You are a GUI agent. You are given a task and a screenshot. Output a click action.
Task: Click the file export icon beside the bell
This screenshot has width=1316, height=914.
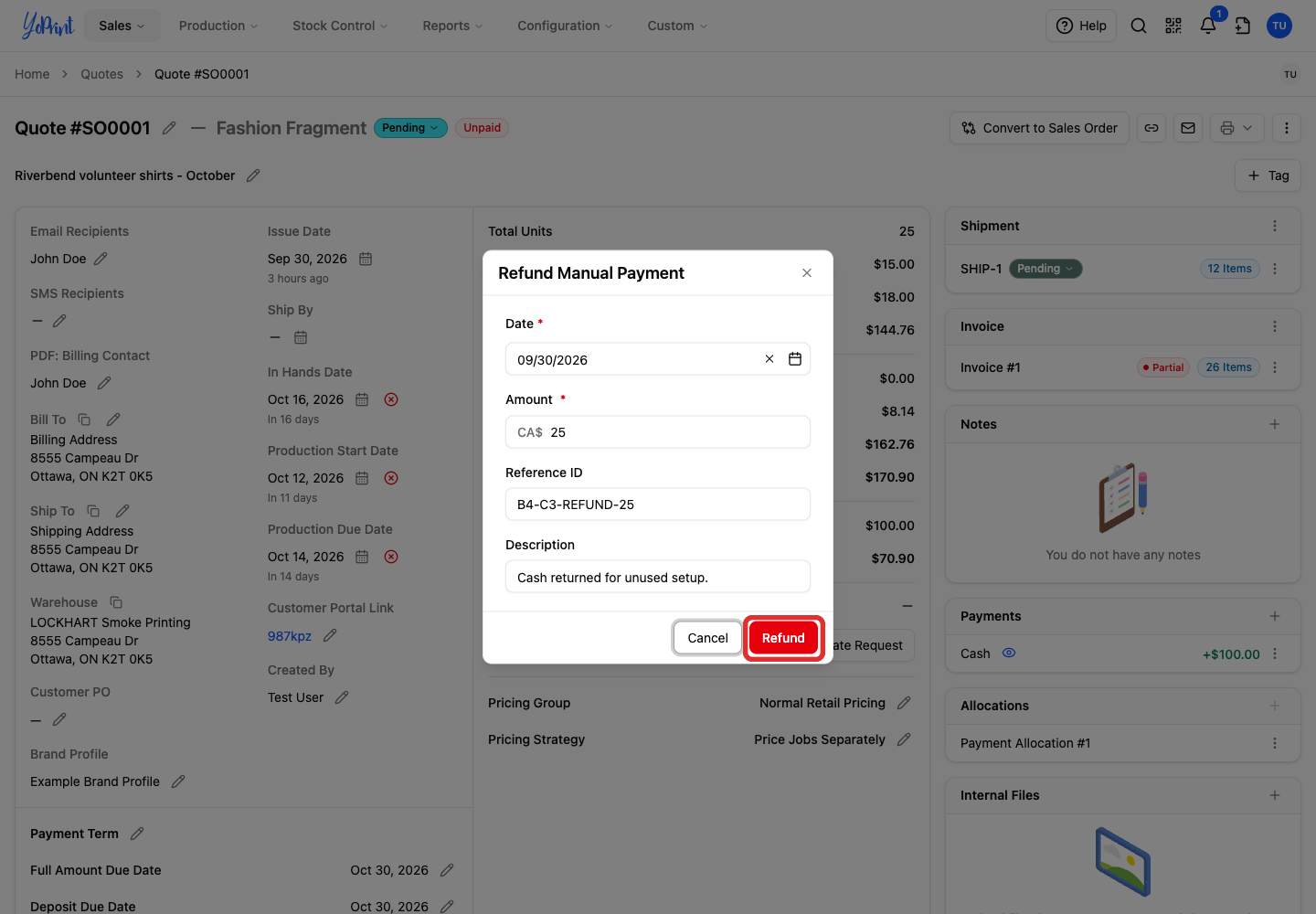click(1243, 26)
